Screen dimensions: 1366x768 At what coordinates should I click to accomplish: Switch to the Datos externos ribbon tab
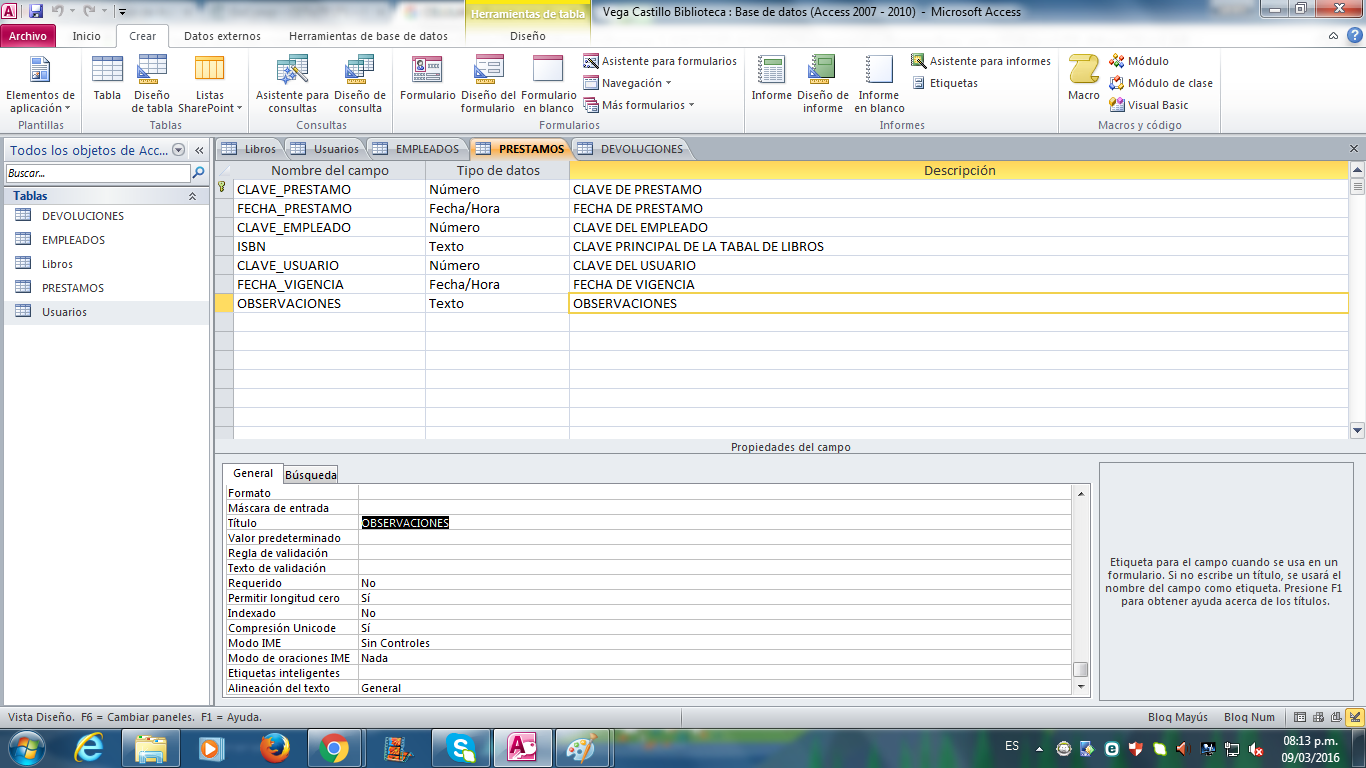(222, 36)
